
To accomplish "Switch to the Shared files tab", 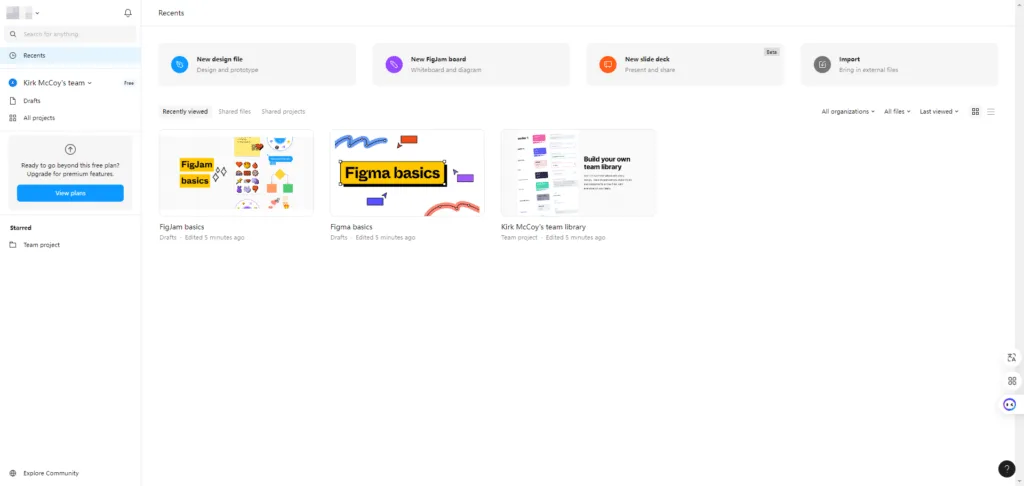I will pyautogui.click(x=234, y=111).
